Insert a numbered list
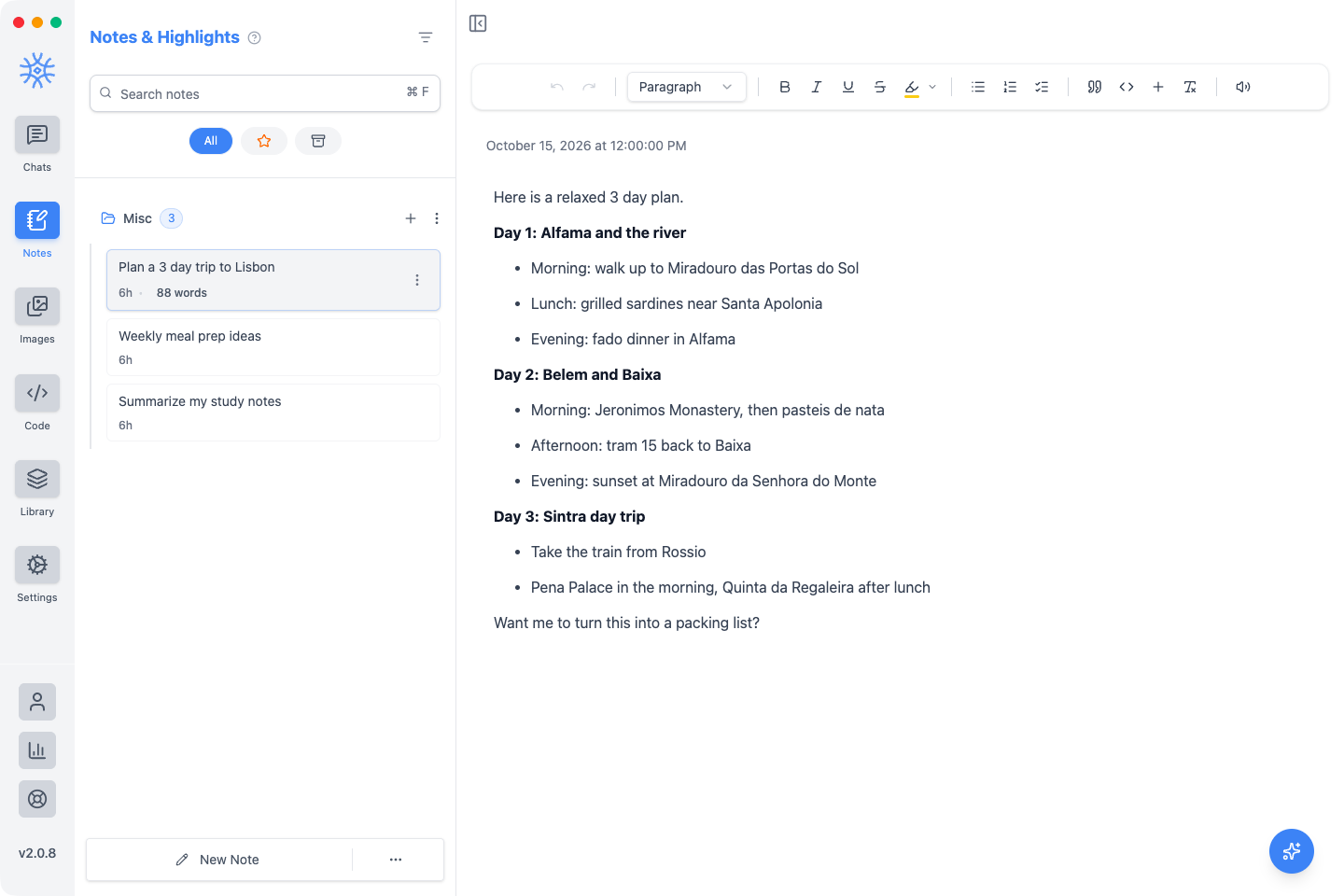 1010,87
